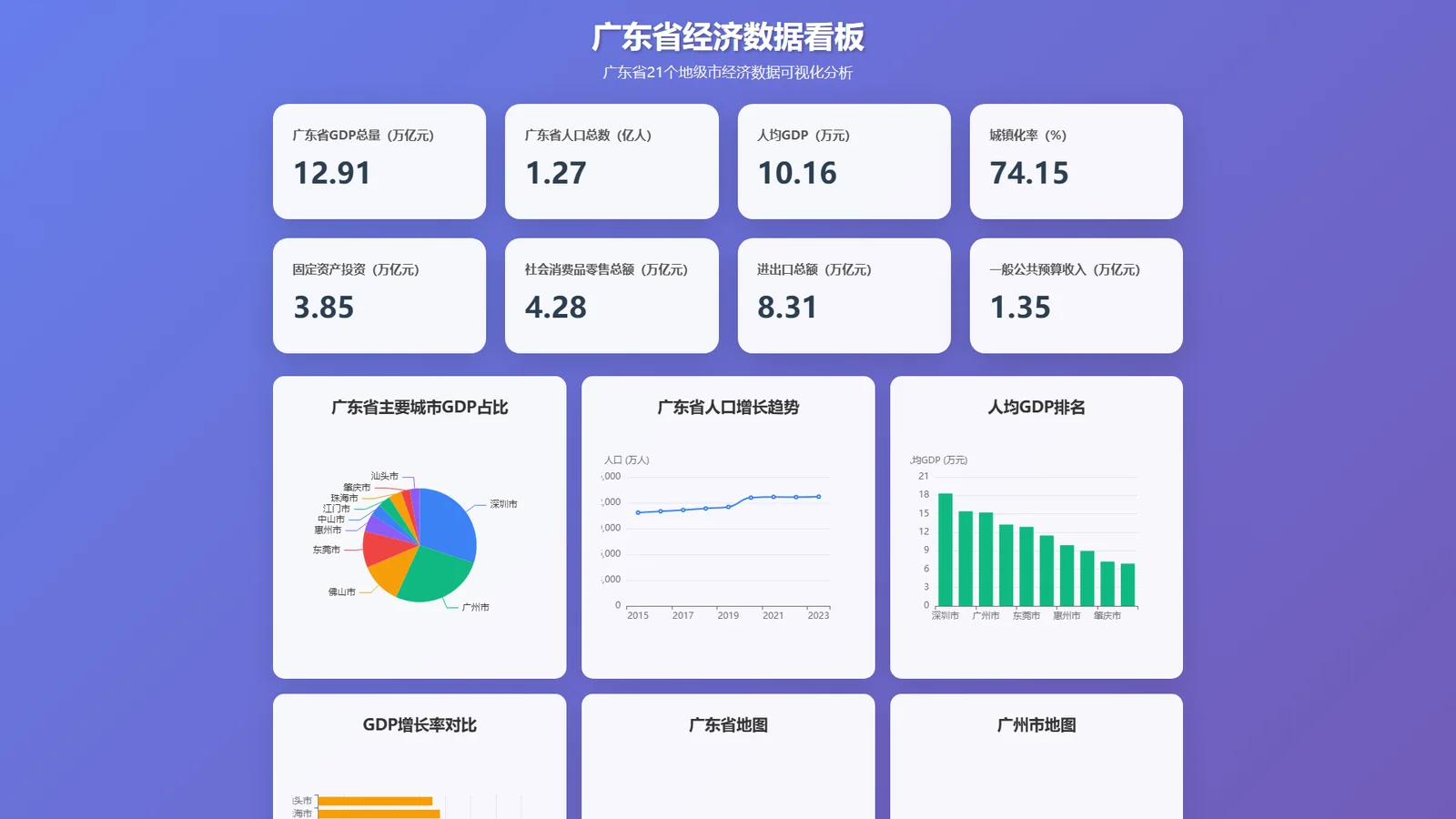Open the 广东省GDP总量 12.91 card
The height and width of the screenshot is (819, 1456).
click(379, 161)
